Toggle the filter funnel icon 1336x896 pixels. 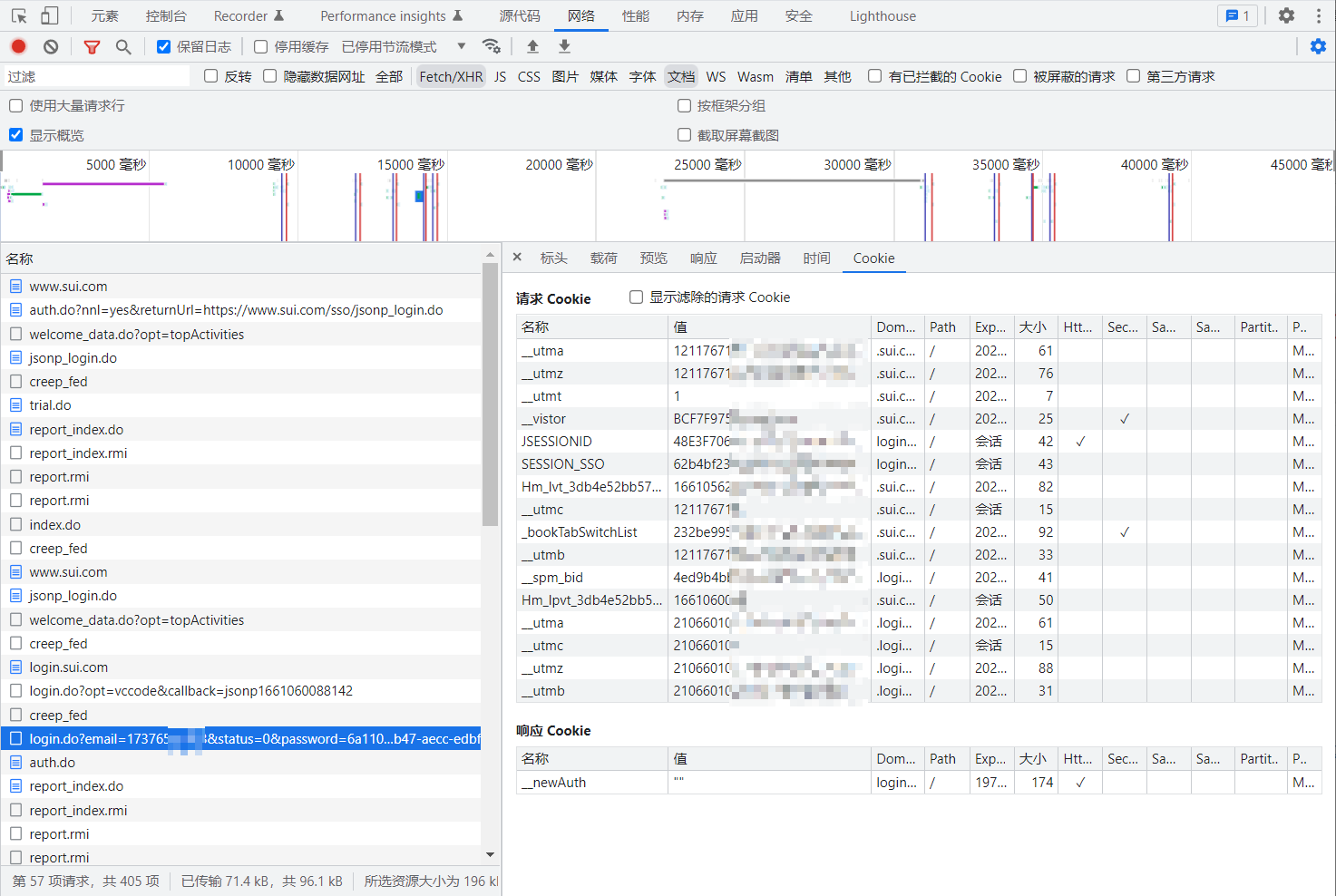pos(92,46)
